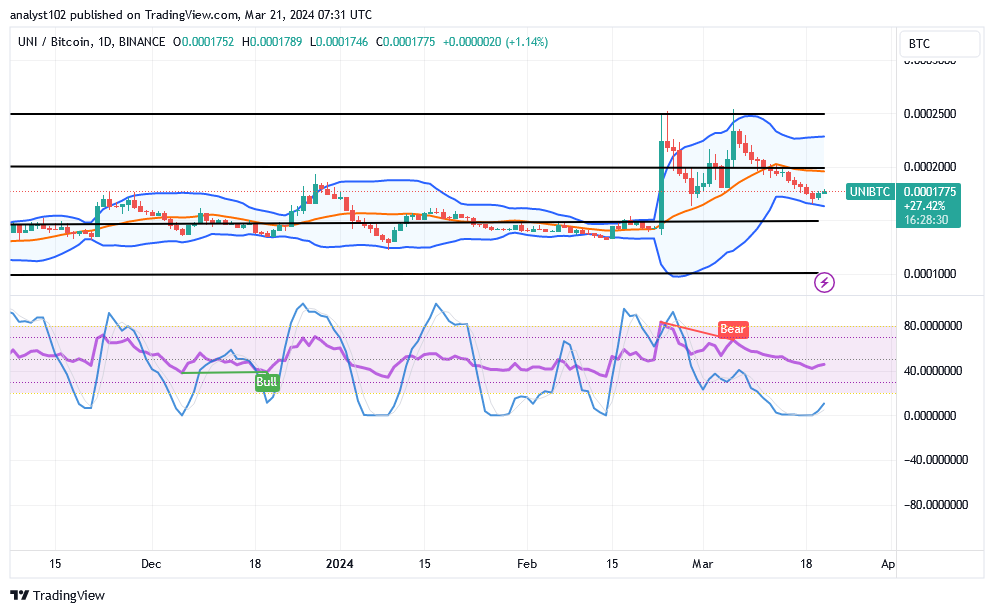Click the 0.0000000 oscillator axis label
994x613 pixels.
930,416
